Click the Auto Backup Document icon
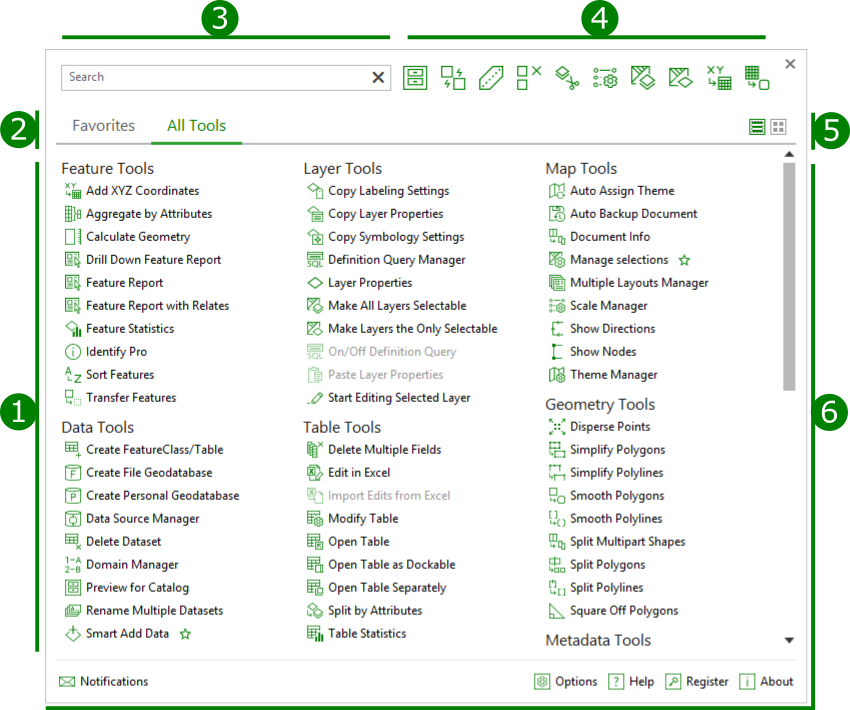The image size is (850, 710). [x=557, y=214]
